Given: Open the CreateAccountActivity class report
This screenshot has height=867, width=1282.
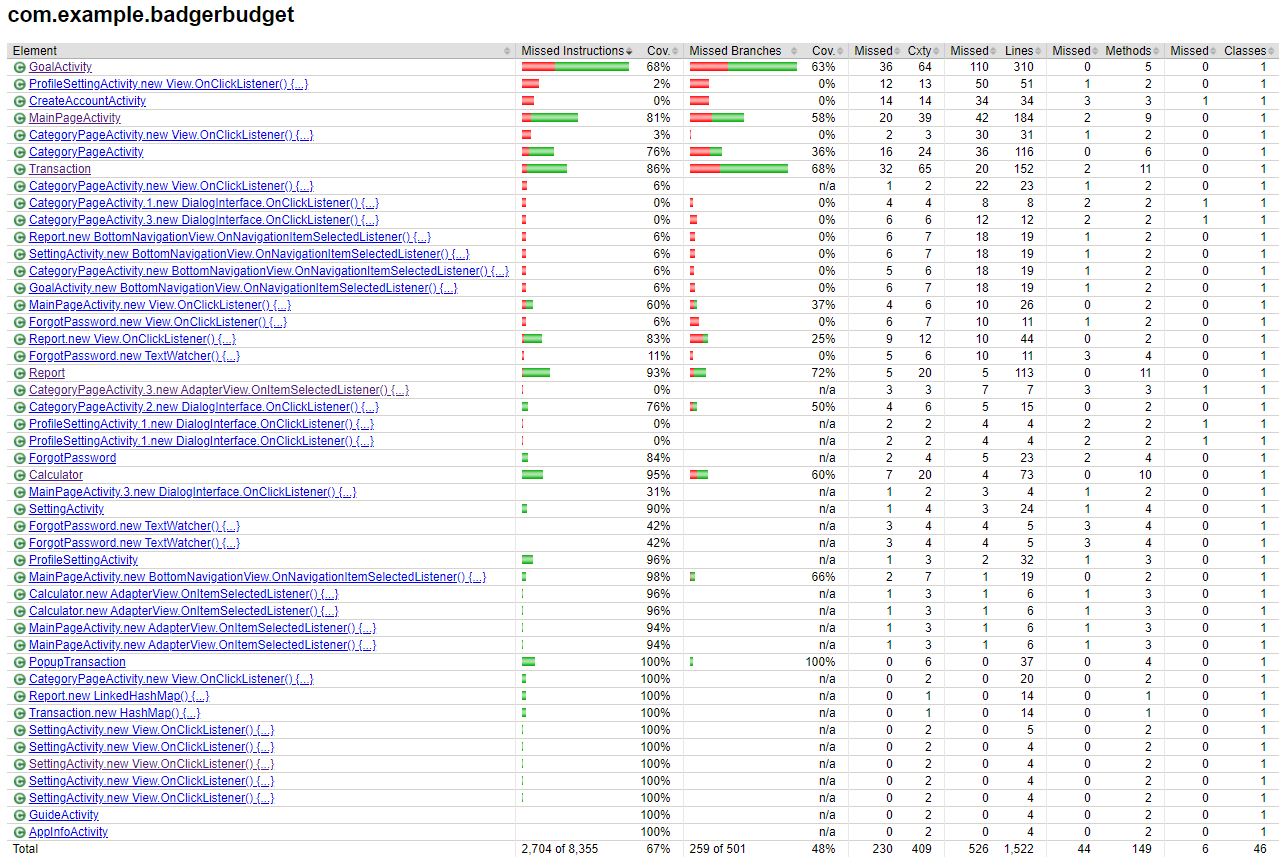Looking at the screenshot, I should (x=86, y=101).
